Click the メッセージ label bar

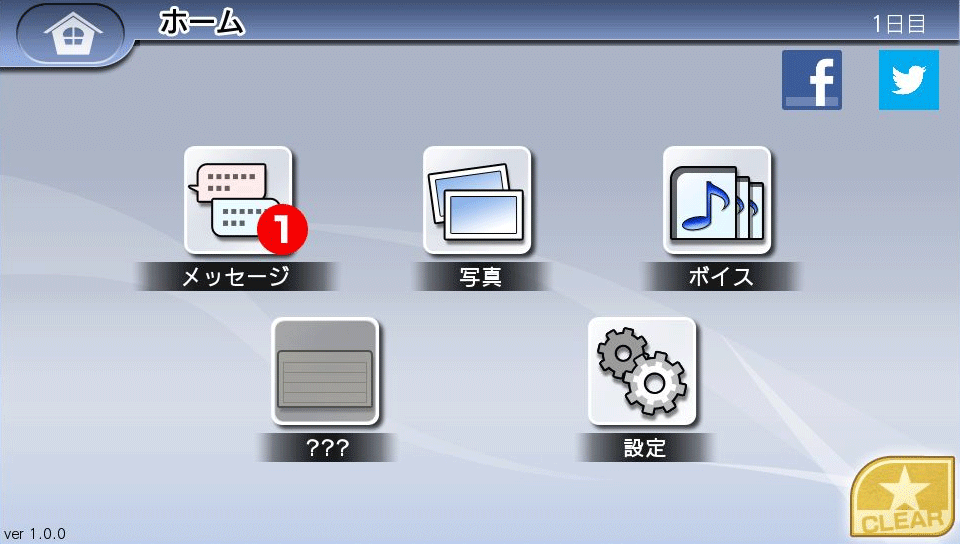pos(236,277)
